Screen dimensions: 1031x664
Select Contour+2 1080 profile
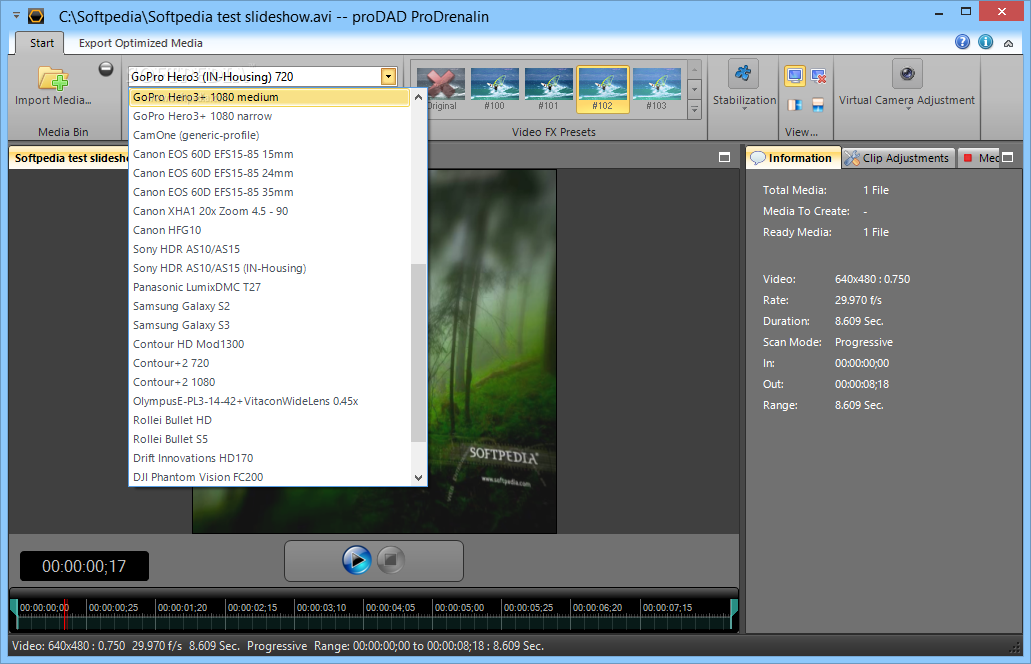tap(269, 383)
